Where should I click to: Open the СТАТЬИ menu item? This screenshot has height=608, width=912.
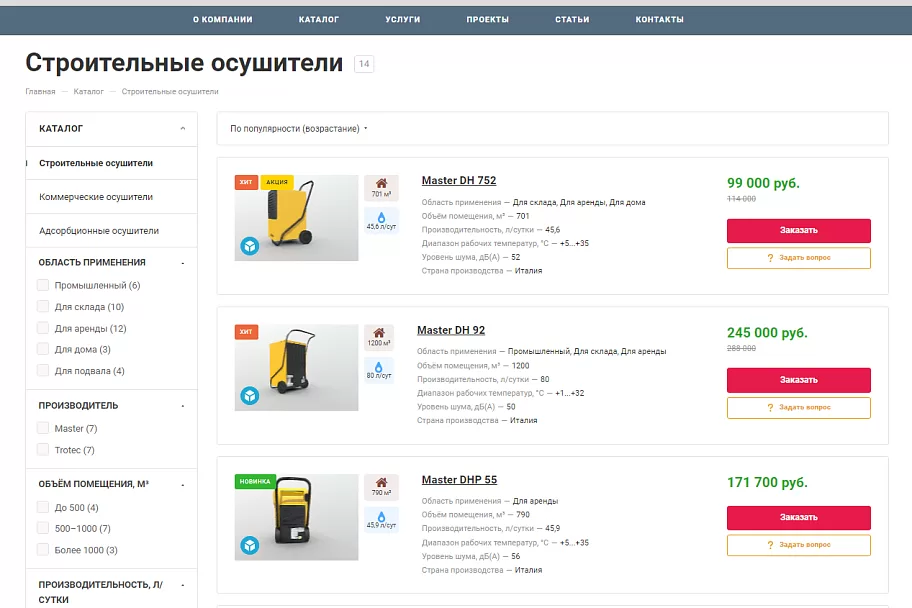coord(572,19)
